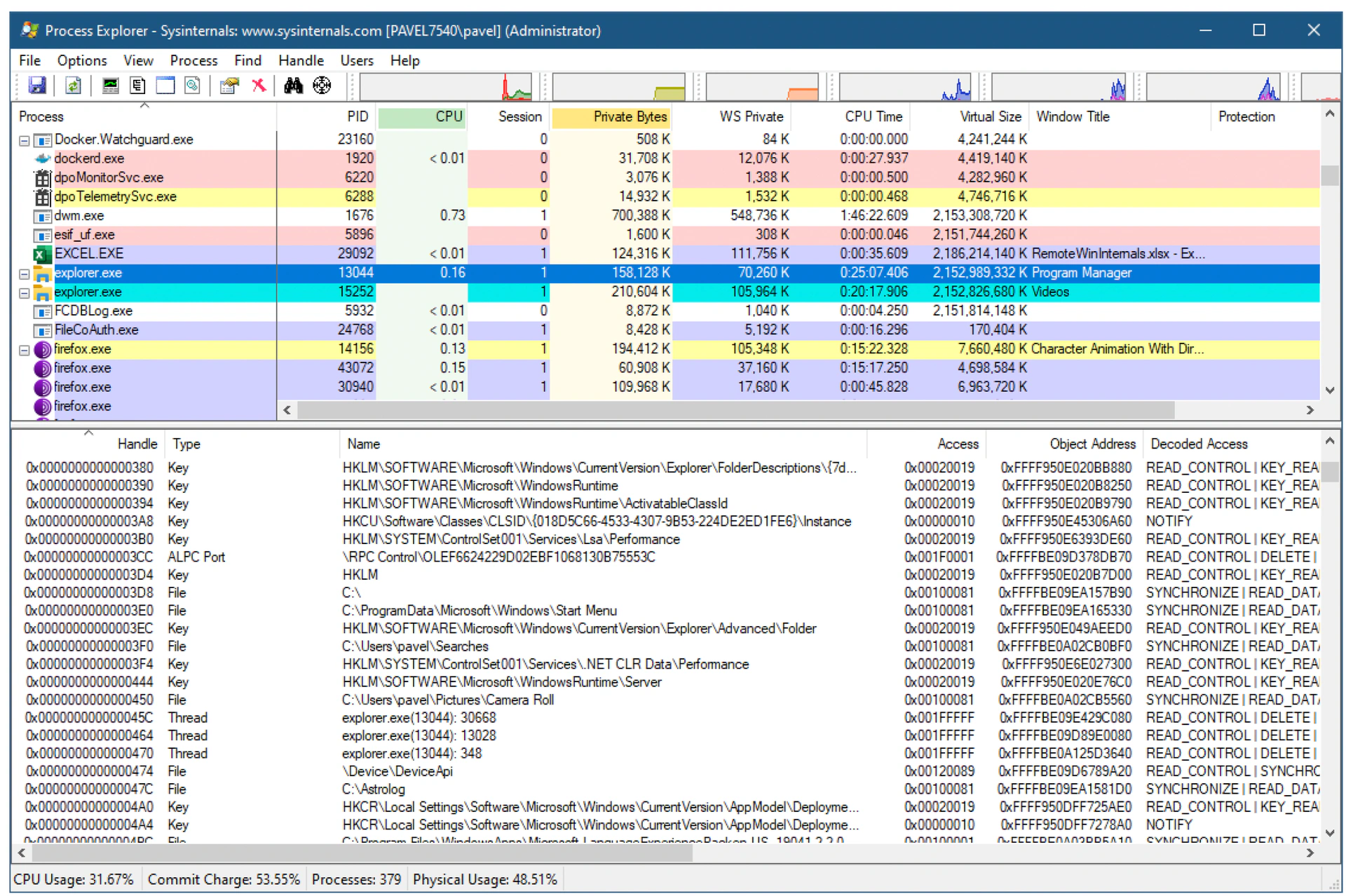Image resolution: width=1346 pixels, height=896 pixels.
Task: Click the icon beside FileCoAuth.exe
Action: point(43,330)
